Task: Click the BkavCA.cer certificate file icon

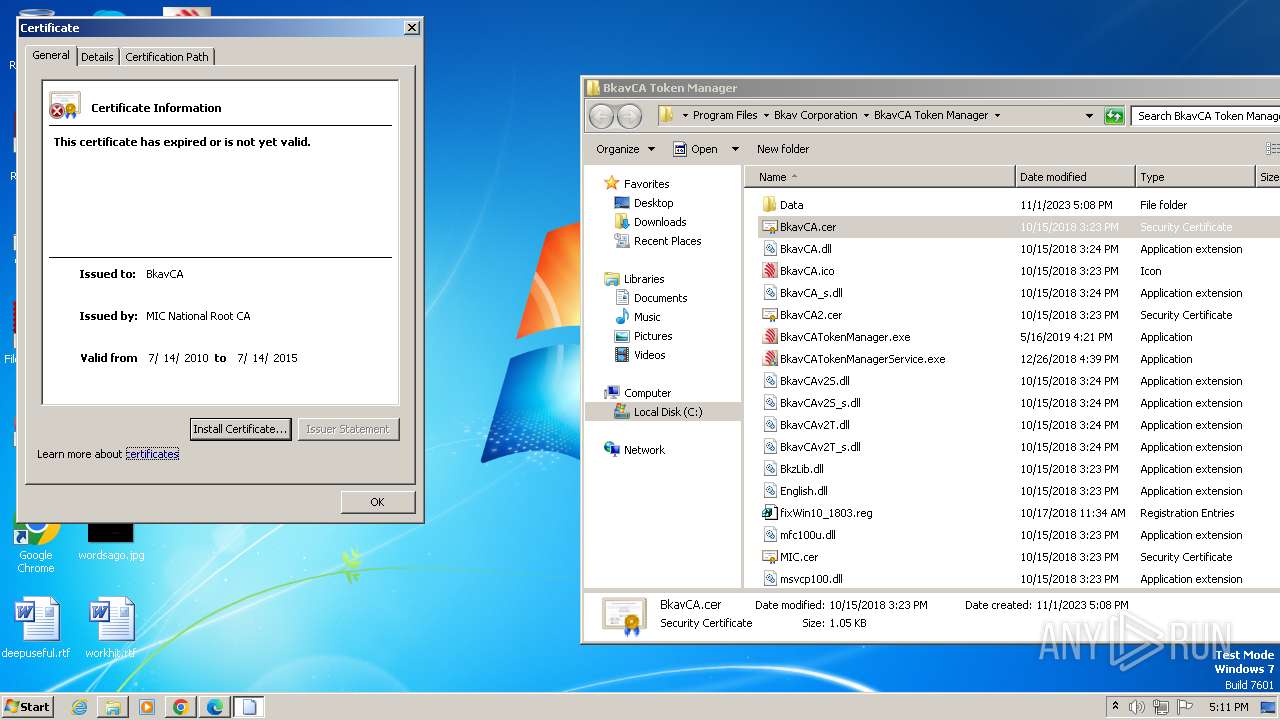Action: pyautogui.click(x=769, y=227)
